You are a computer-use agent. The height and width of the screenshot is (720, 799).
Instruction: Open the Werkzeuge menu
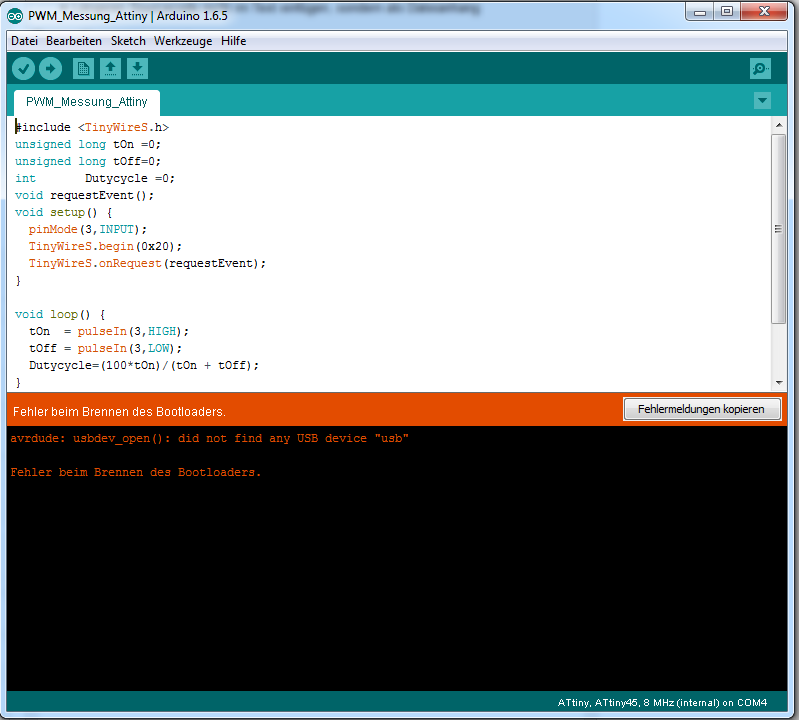(x=183, y=41)
